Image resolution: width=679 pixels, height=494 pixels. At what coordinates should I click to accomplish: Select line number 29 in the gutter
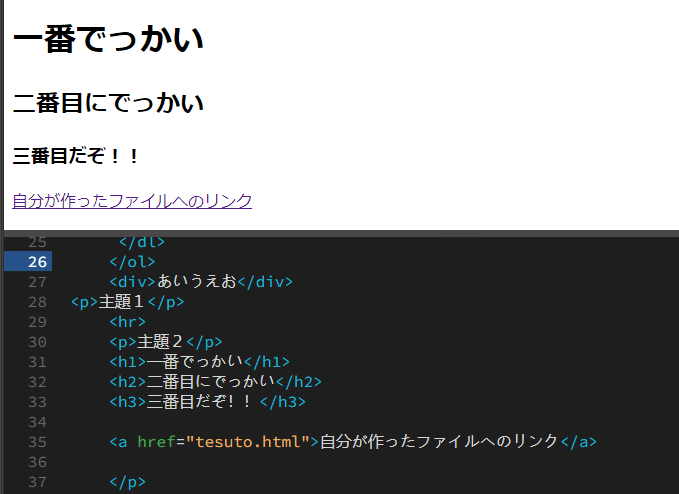point(37,322)
